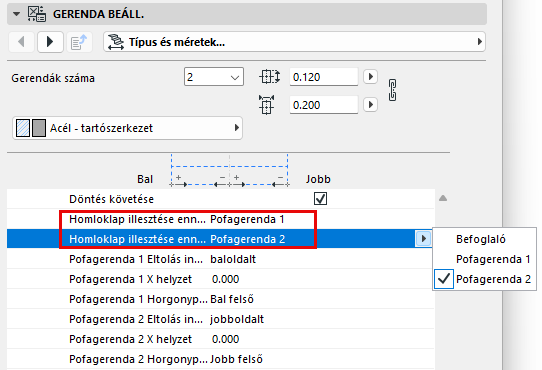Viewport: 542px width, 370px height.
Task: Click the GERENDA BEÁLL. panel settings icon
Action: pos(37,14)
